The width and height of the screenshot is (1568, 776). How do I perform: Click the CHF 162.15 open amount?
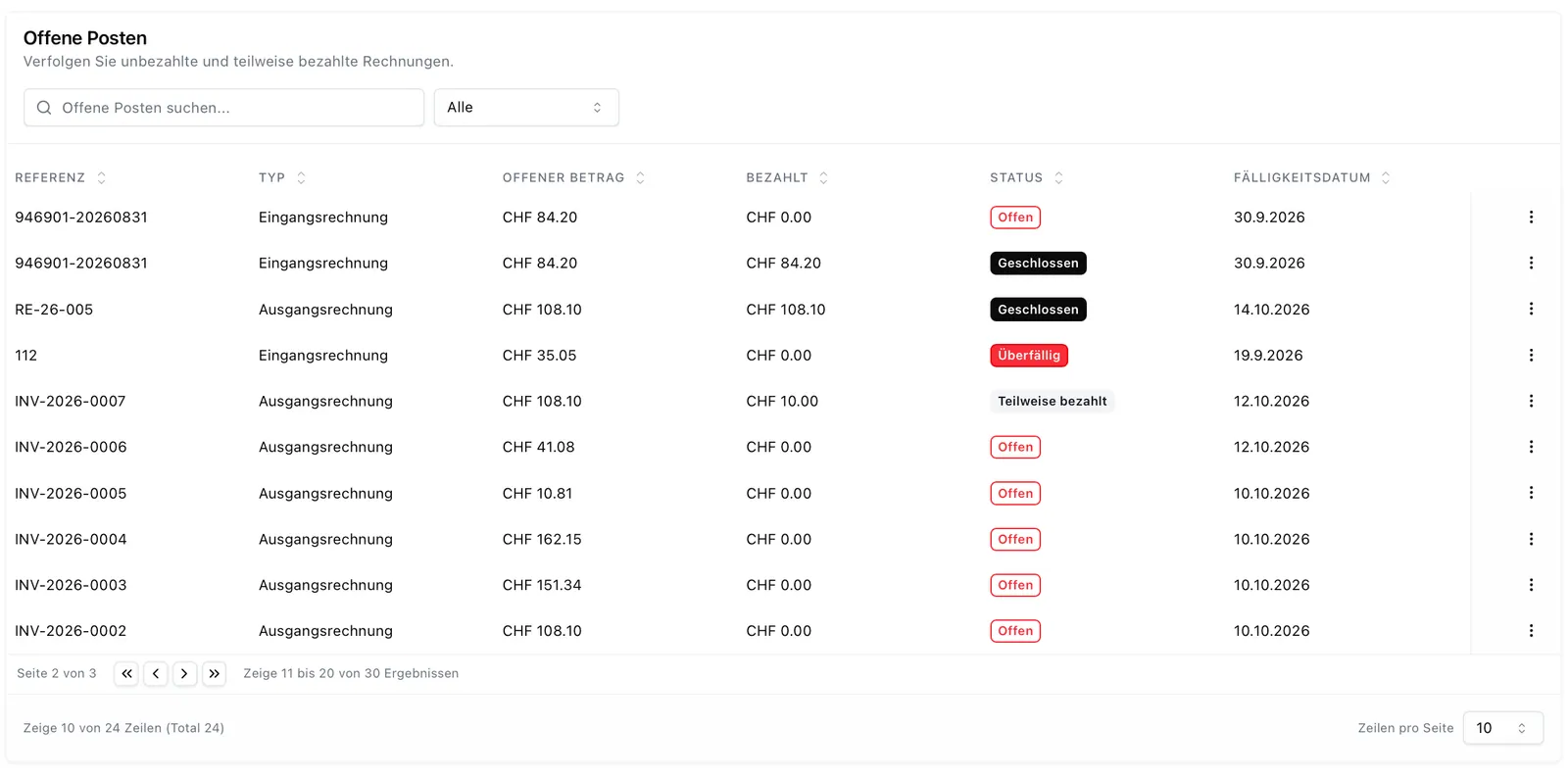(542, 539)
